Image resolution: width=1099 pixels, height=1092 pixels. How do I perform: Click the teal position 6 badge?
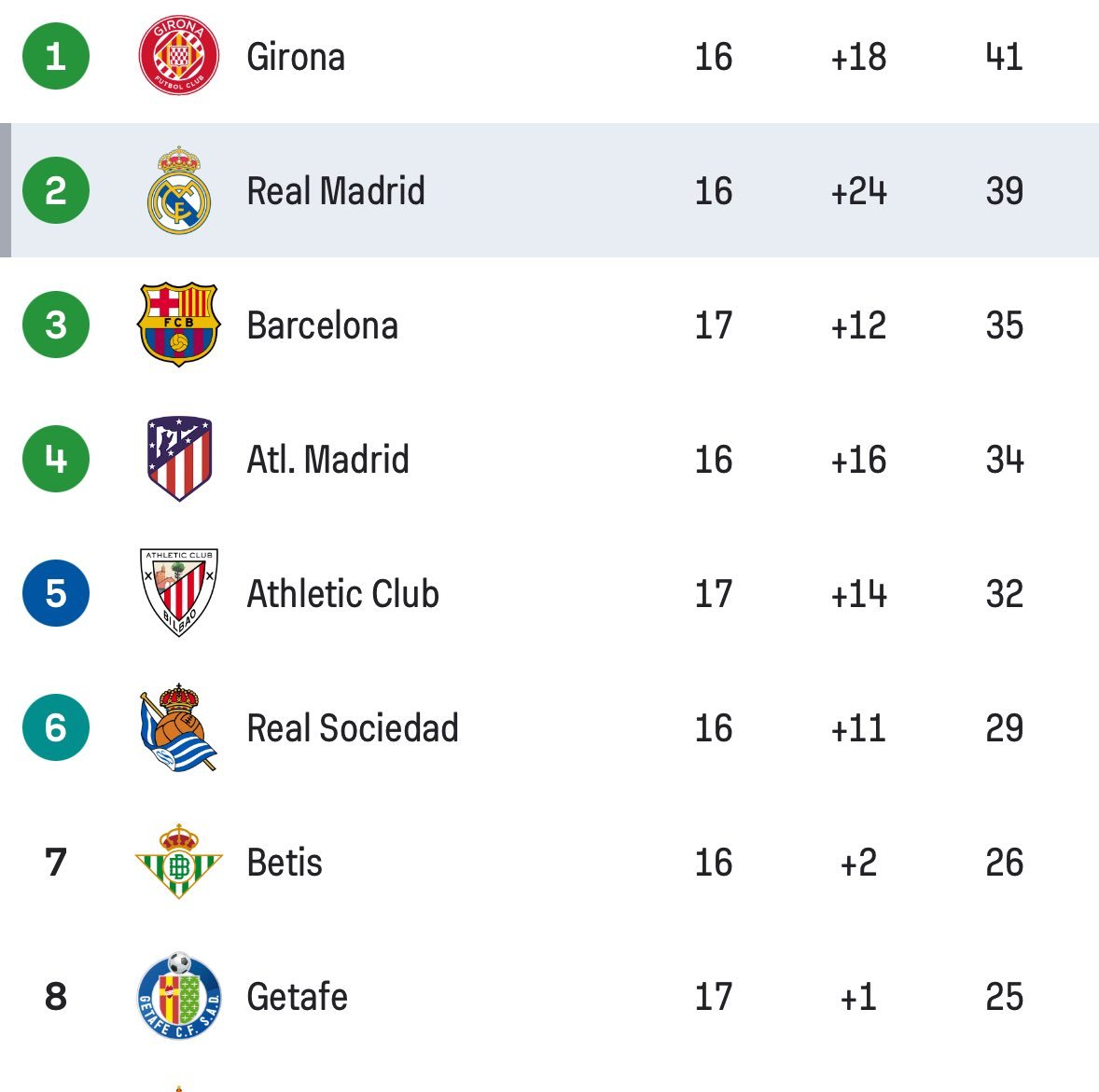[56, 727]
